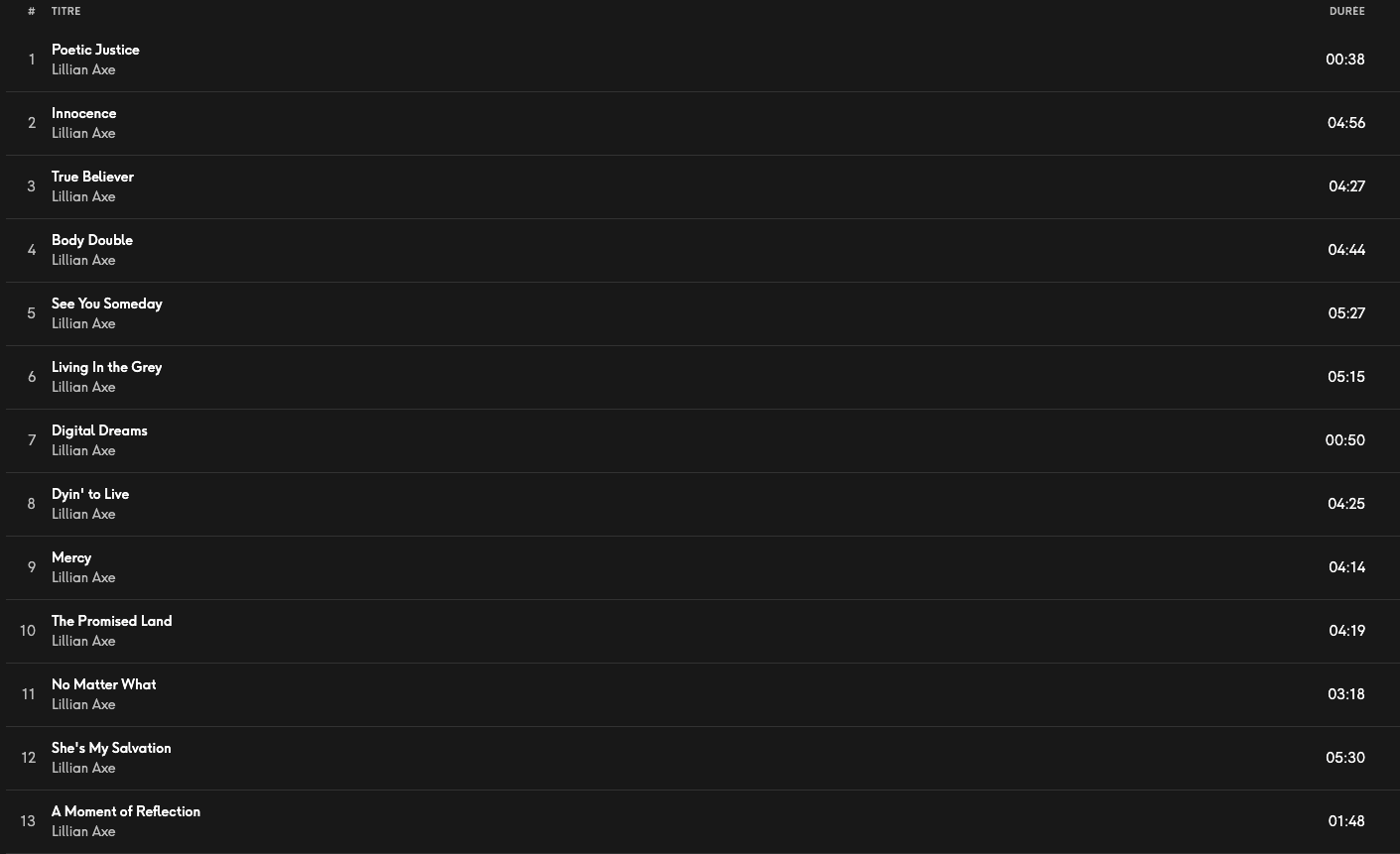Click track number 10 in the list
Image resolution: width=1400 pixels, height=854 pixels.
click(28, 631)
